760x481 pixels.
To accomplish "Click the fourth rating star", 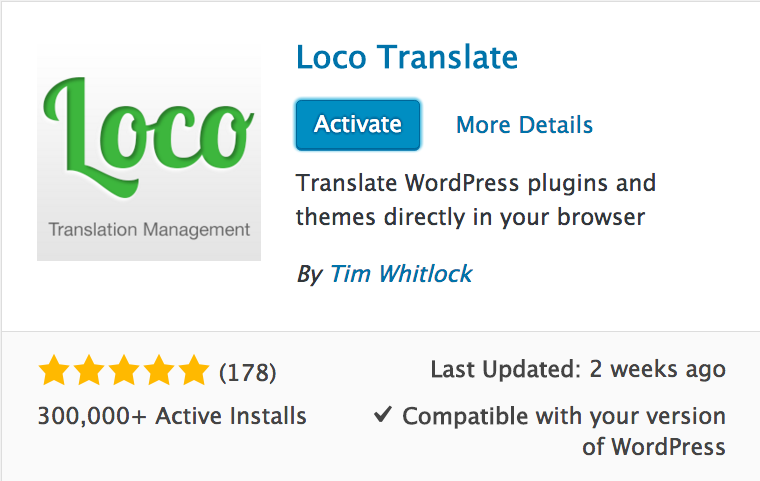I will coord(159,372).
